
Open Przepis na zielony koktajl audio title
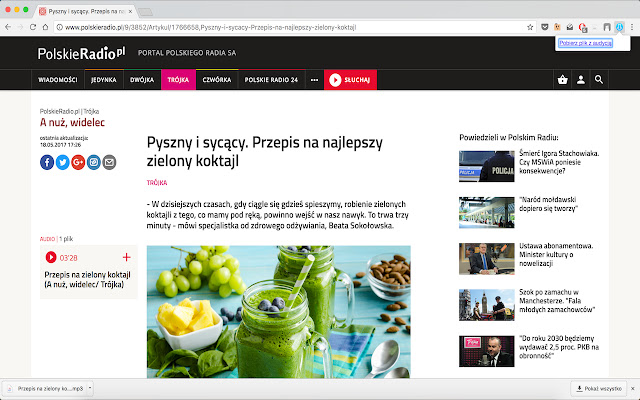[x=87, y=280]
